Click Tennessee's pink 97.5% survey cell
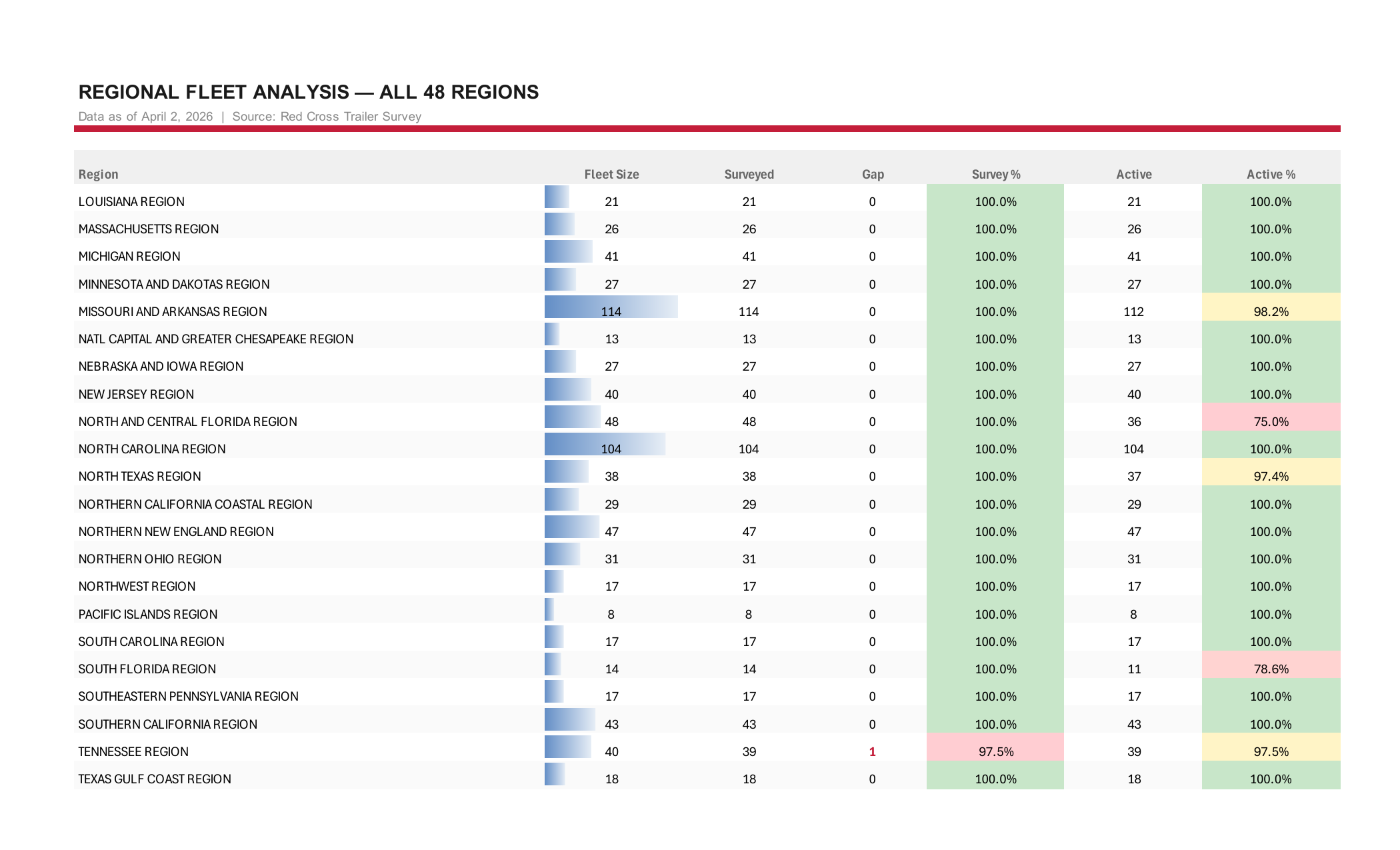Image resolution: width=1400 pixels, height=850 pixels. (x=995, y=751)
